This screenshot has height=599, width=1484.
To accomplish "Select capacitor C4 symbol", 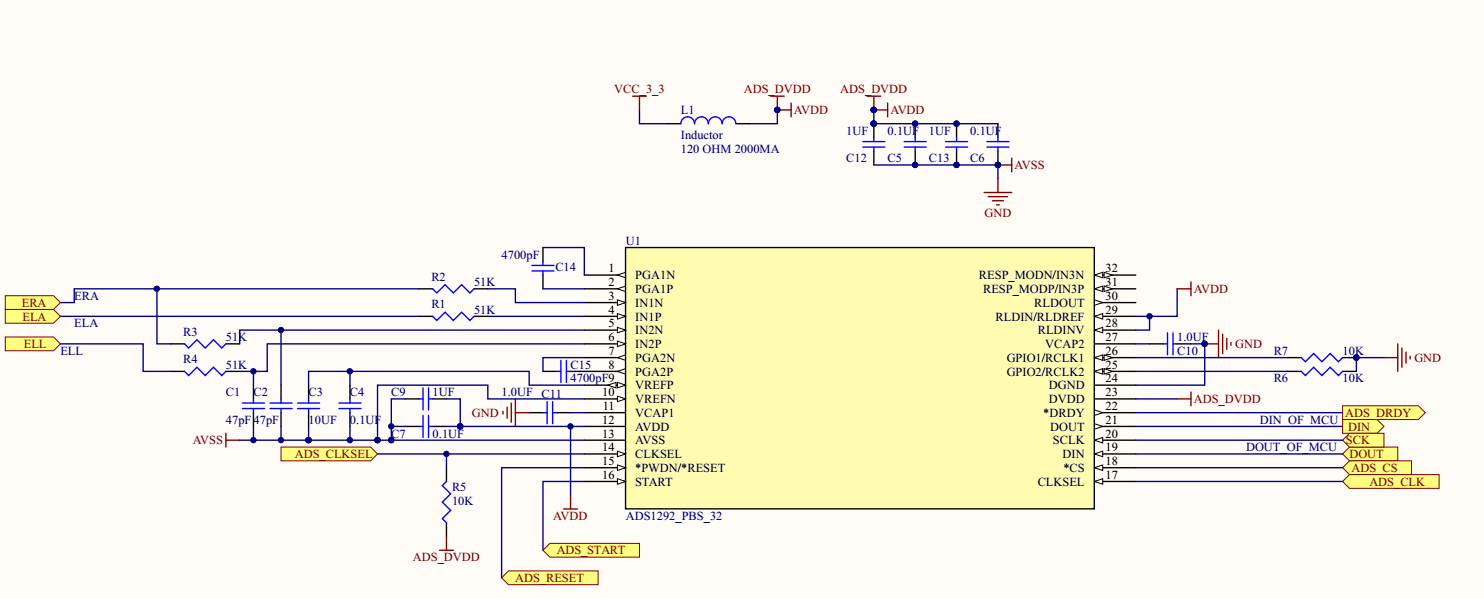I will click(x=350, y=406).
